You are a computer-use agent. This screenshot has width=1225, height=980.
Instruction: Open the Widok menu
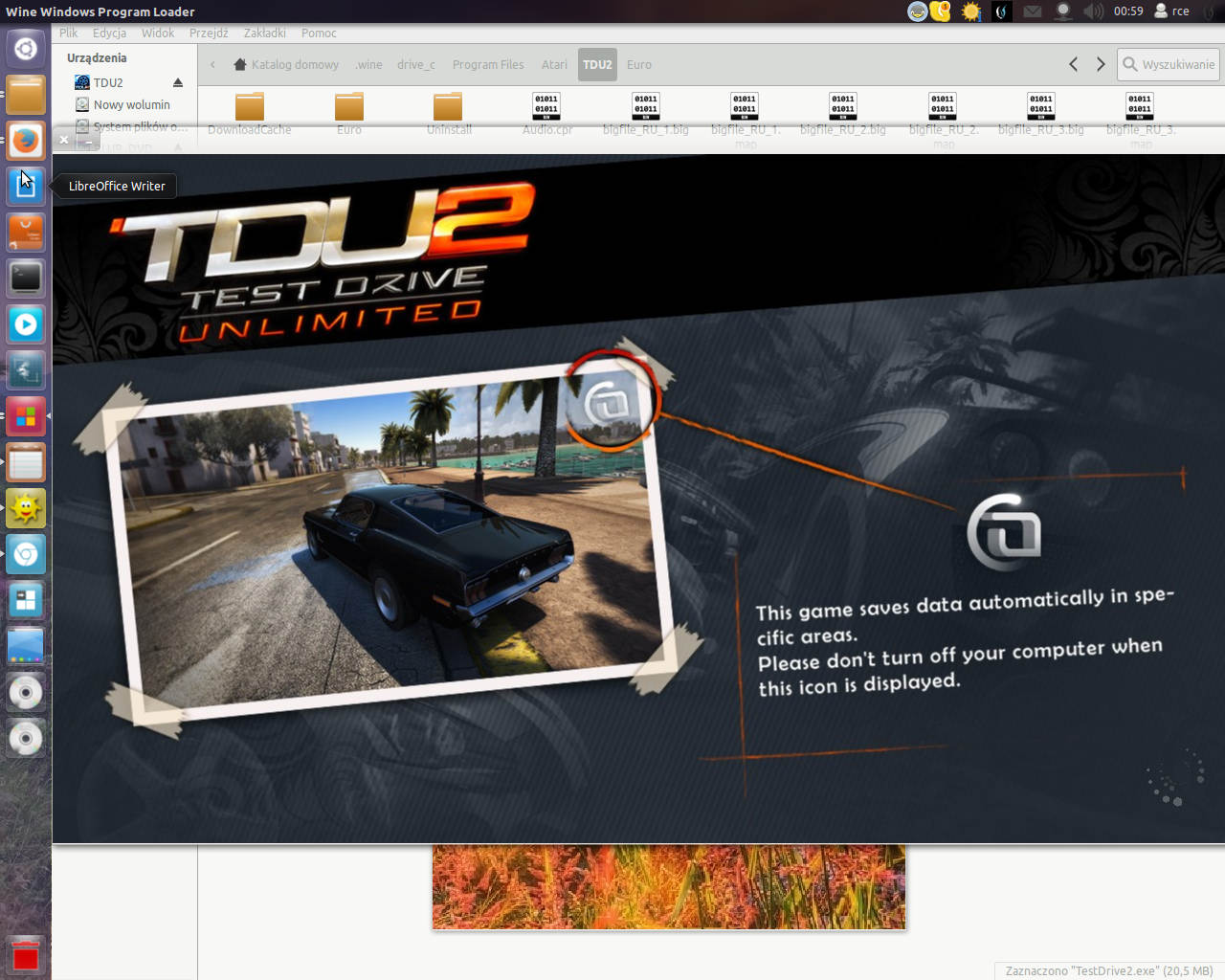tap(158, 33)
